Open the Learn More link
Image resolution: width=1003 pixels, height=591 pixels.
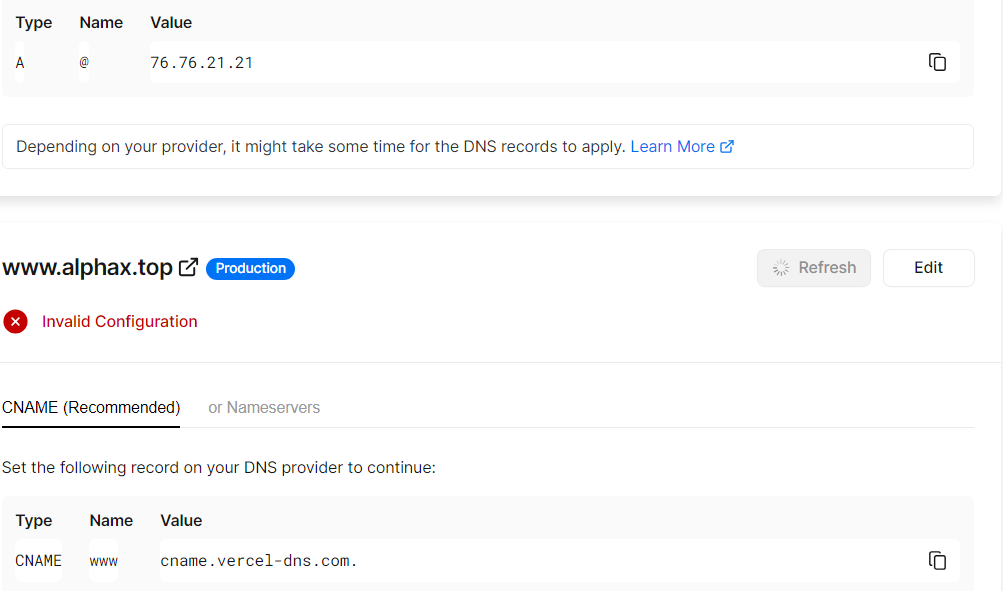click(672, 147)
